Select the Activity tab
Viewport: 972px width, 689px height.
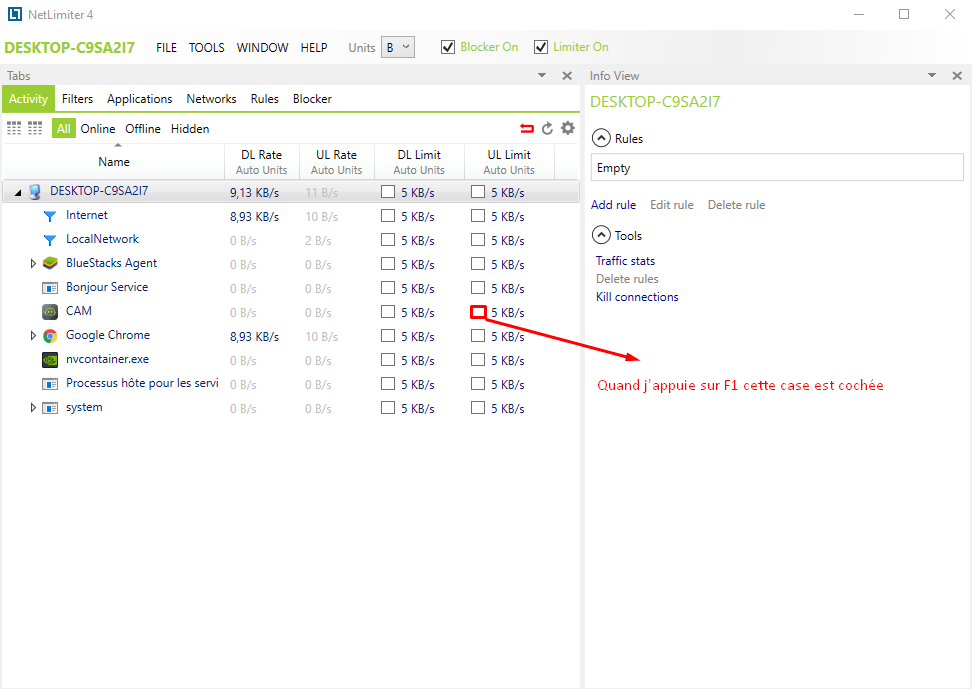pyautogui.click(x=29, y=99)
